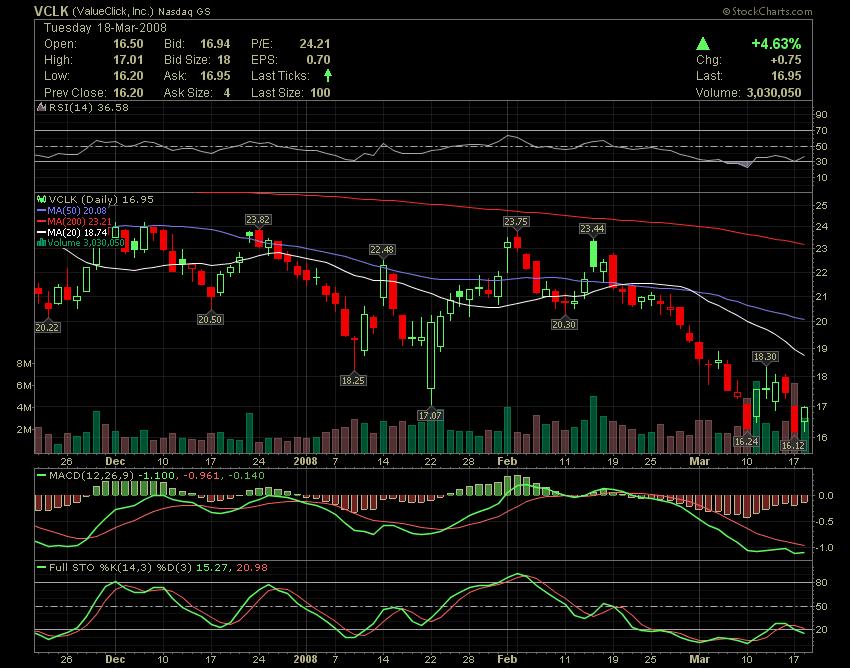The width and height of the screenshot is (850, 668).
Task: Select the Open value 16.50
Action: (128, 44)
